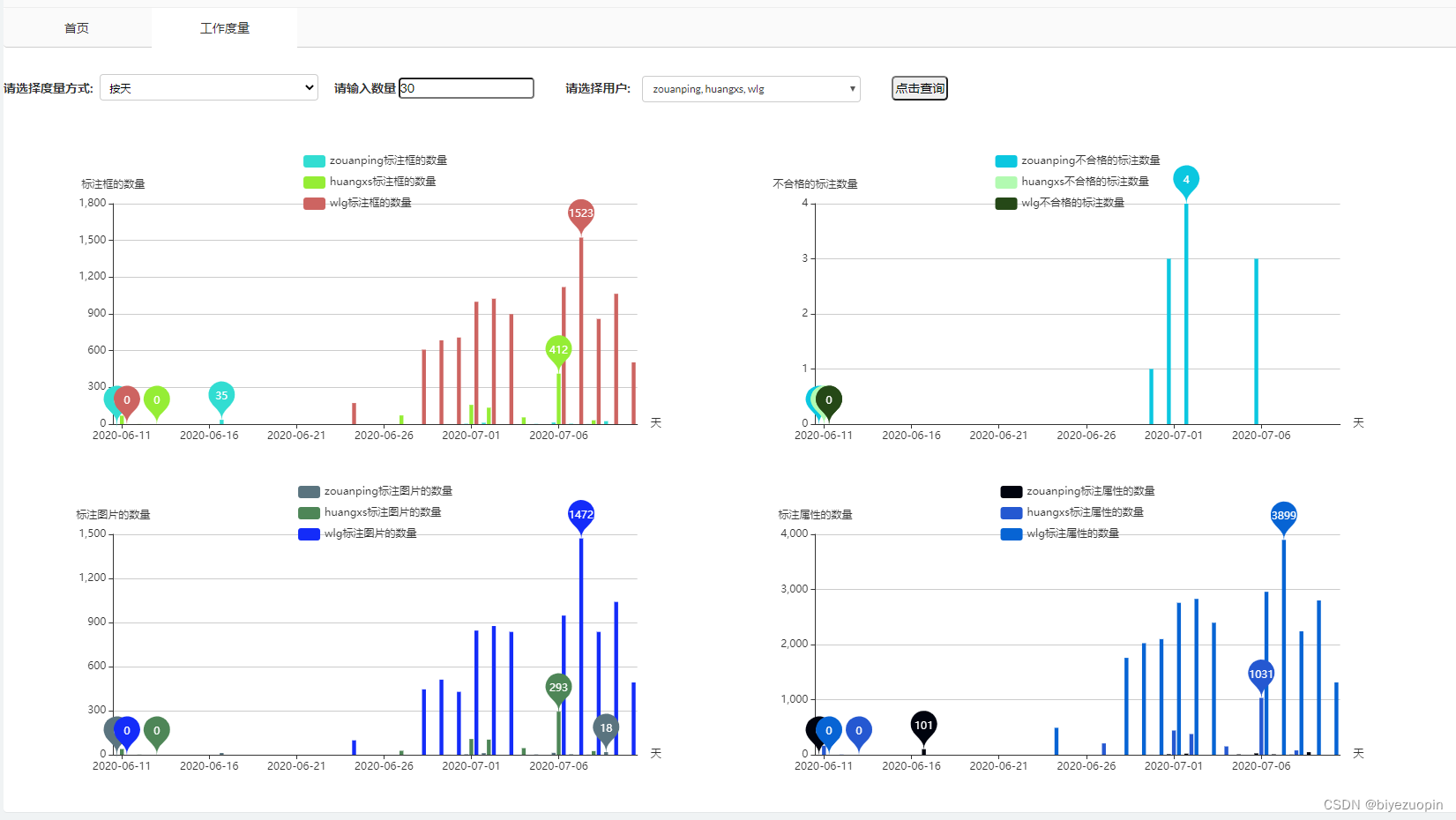Click the dark green 0 pin in defect chart
Viewport: 1456px width, 820px height.
(x=829, y=401)
